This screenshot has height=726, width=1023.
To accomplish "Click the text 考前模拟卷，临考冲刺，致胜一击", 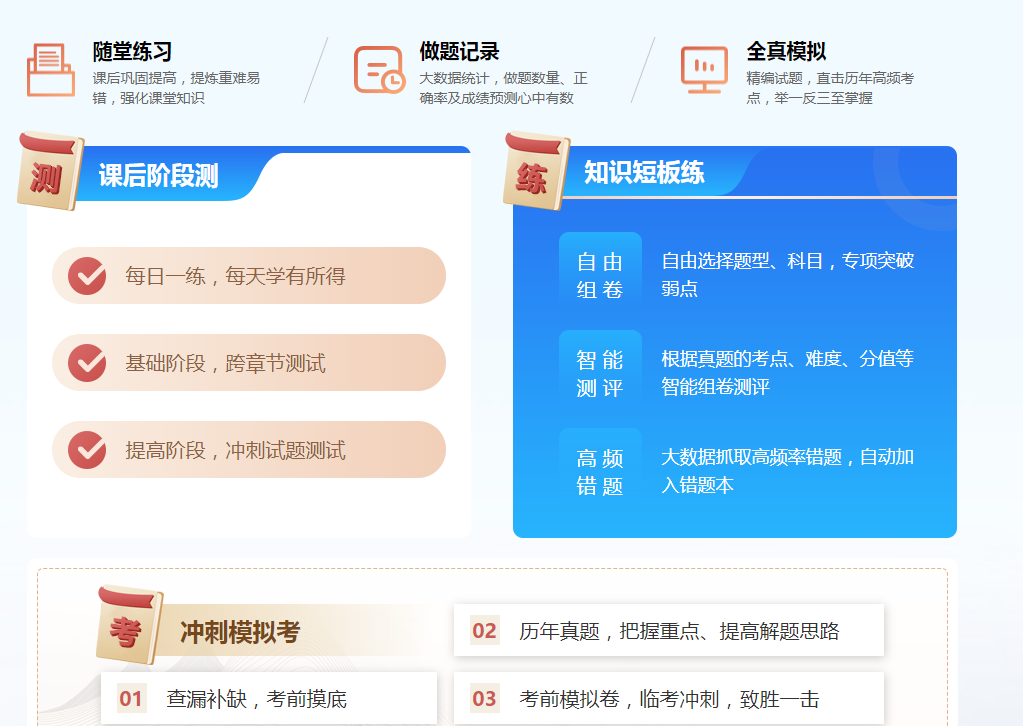I will (669, 699).
